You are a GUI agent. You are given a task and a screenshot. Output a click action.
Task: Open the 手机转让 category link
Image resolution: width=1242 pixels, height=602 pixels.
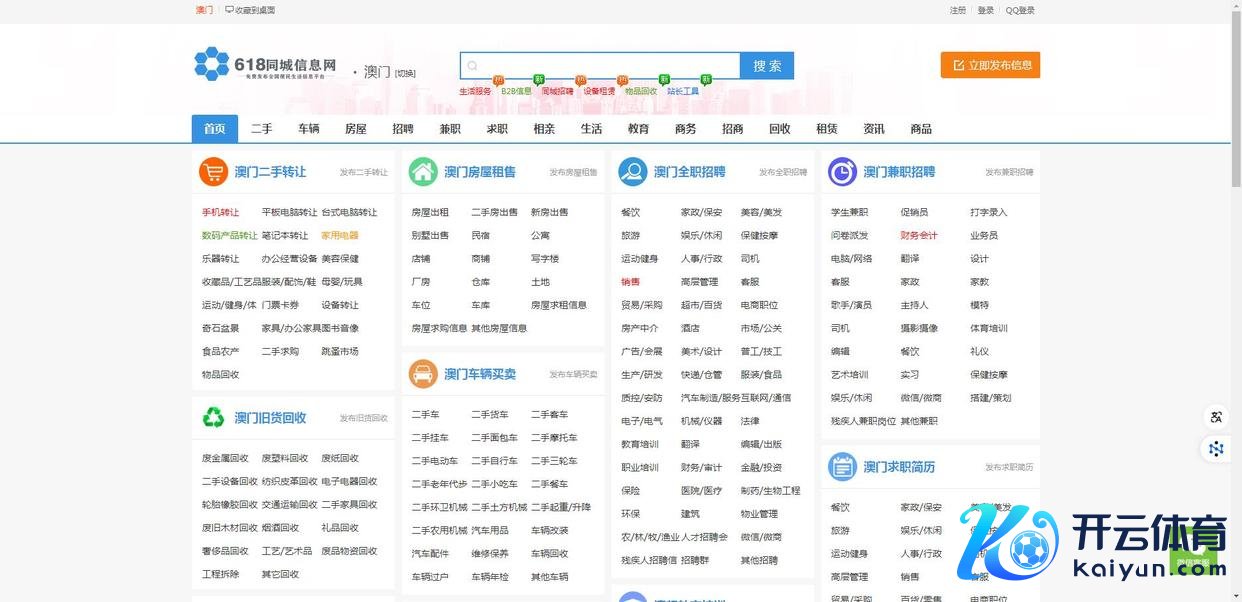point(221,213)
